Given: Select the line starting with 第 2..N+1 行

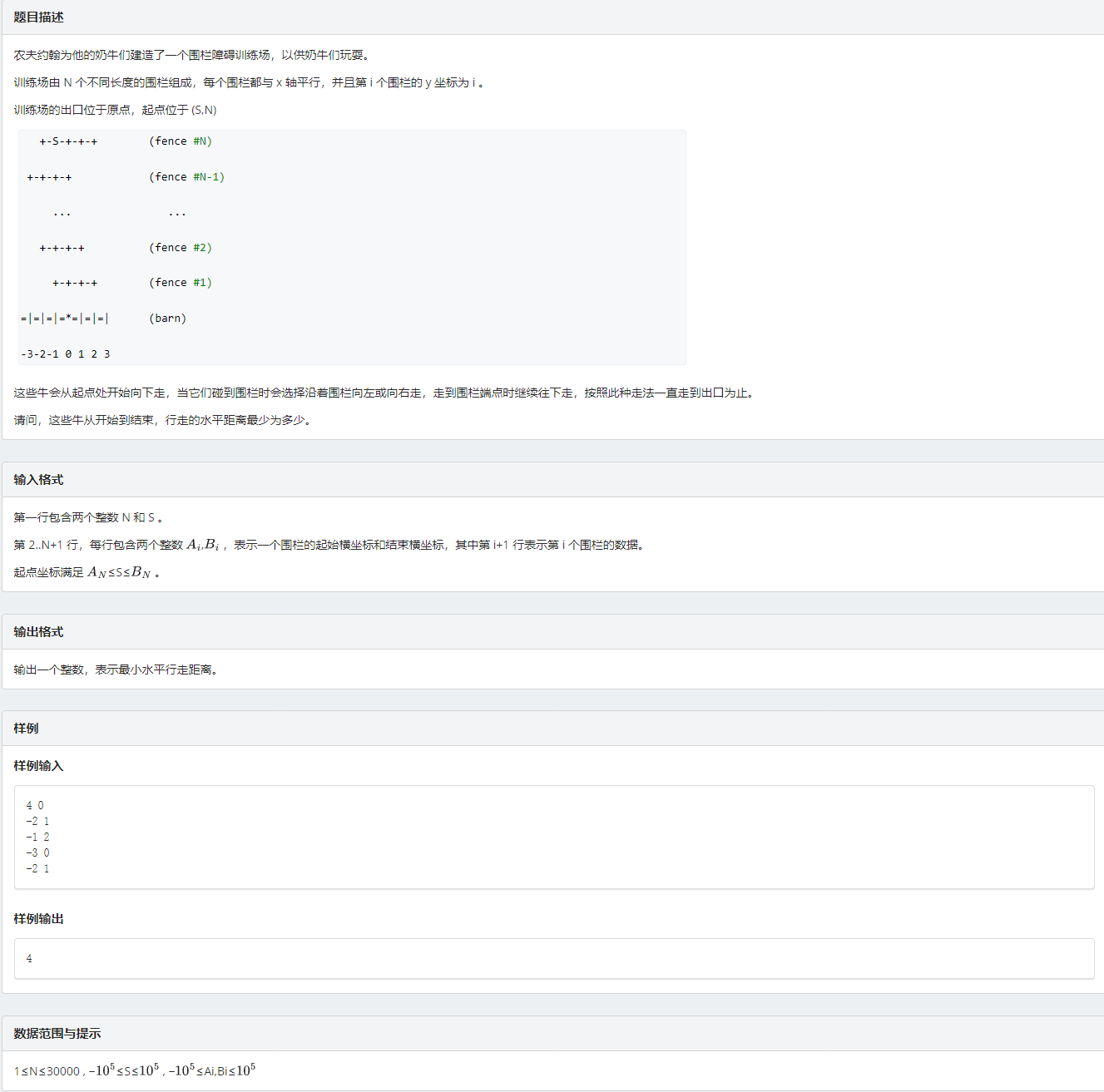Looking at the screenshot, I should [x=330, y=545].
